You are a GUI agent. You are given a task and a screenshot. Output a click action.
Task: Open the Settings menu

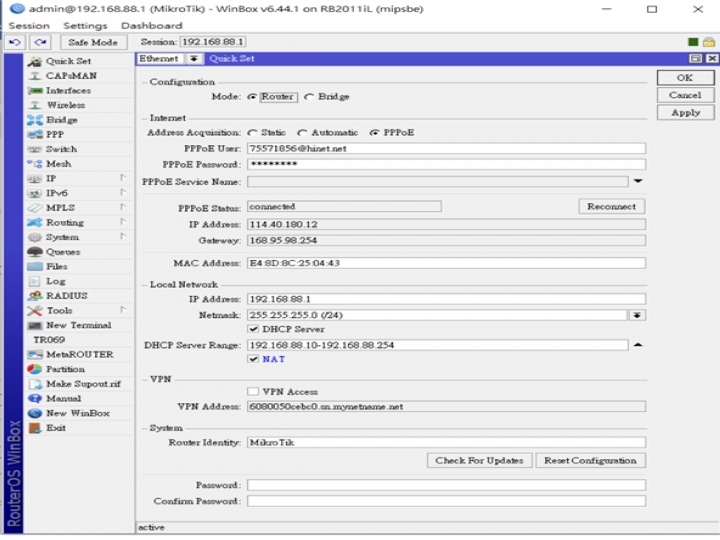85,26
